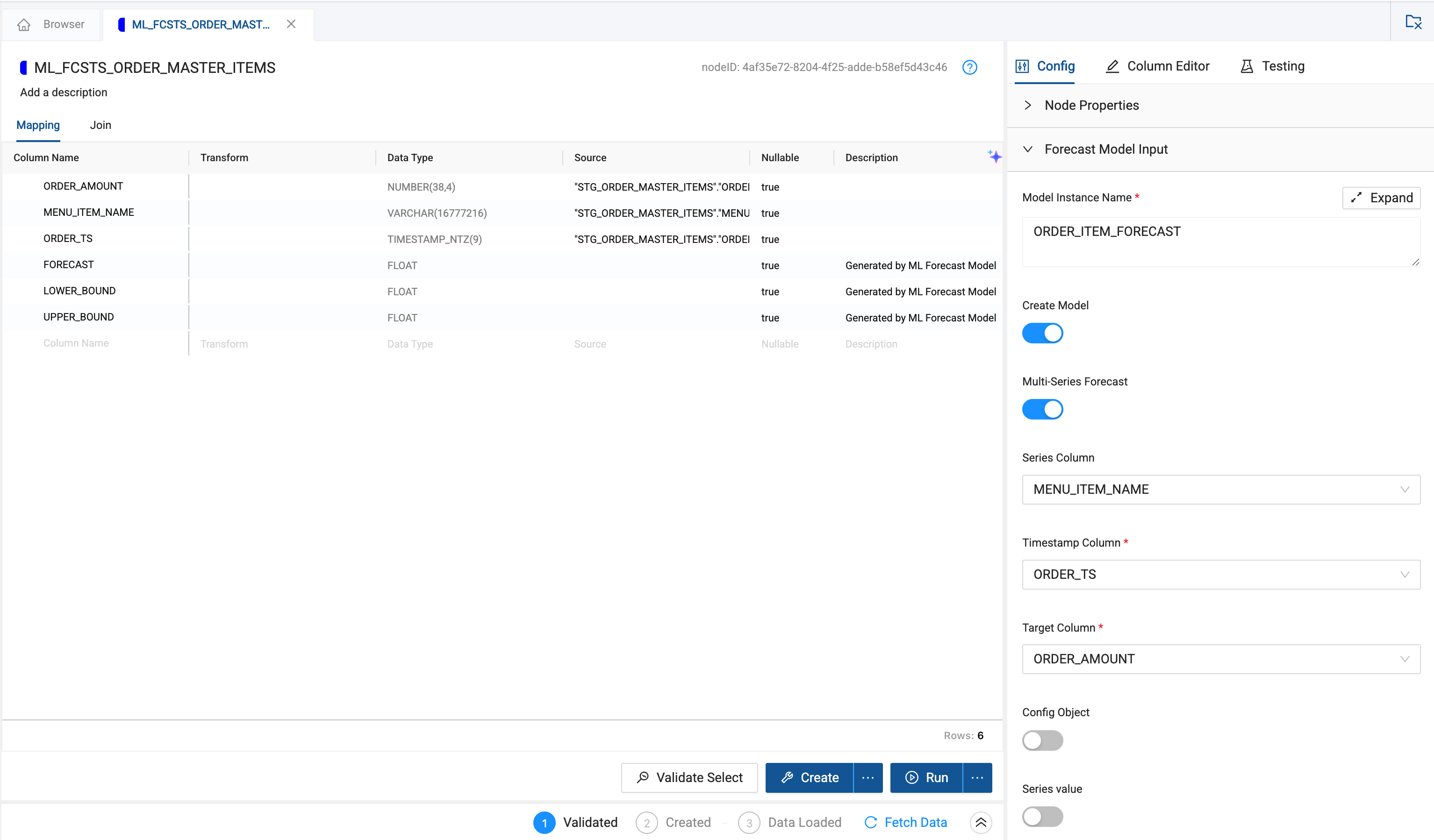Screen dimensions: 1434x840
Task: Click the Transform column header
Action: (x=224, y=157)
